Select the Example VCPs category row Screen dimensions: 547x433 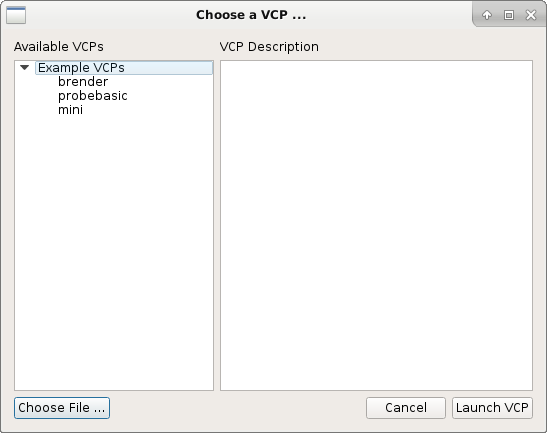(x=124, y=68)
